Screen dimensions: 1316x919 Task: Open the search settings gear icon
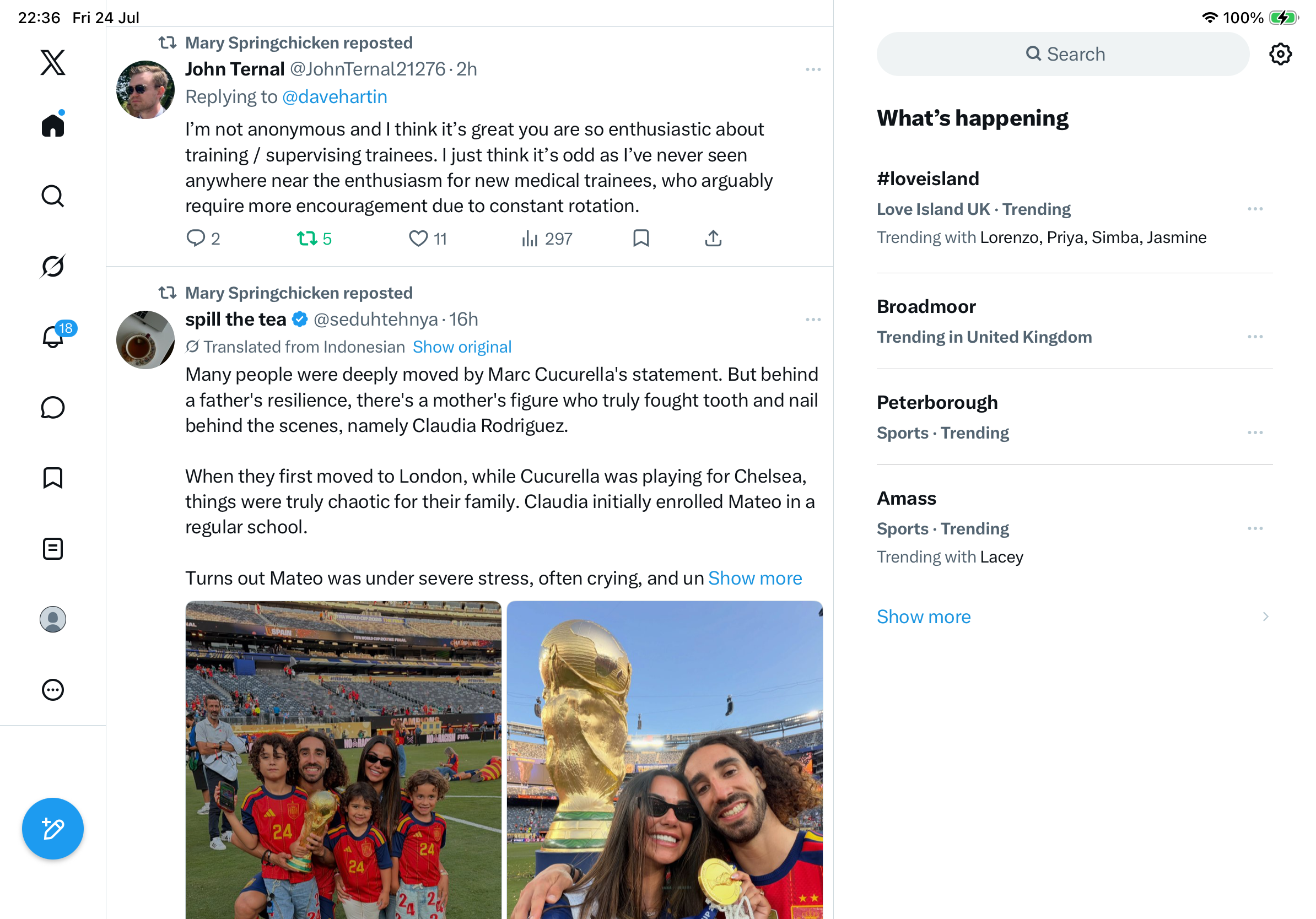coord(1280,55)
